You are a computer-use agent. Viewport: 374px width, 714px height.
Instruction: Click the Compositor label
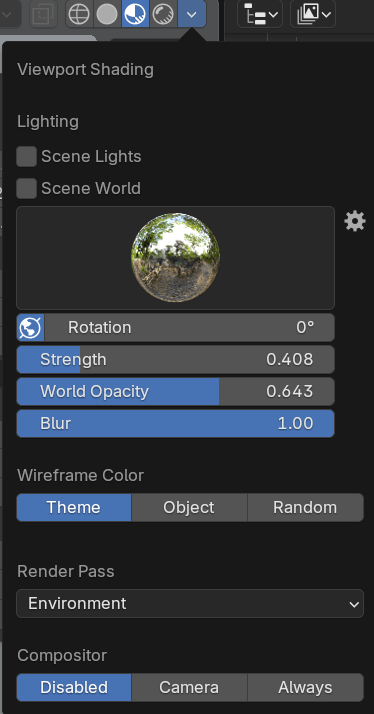tap(62, 656)
